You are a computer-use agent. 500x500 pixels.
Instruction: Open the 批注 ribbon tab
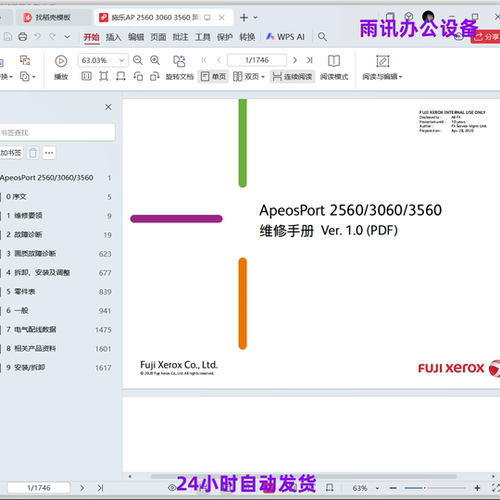point(180,37)
